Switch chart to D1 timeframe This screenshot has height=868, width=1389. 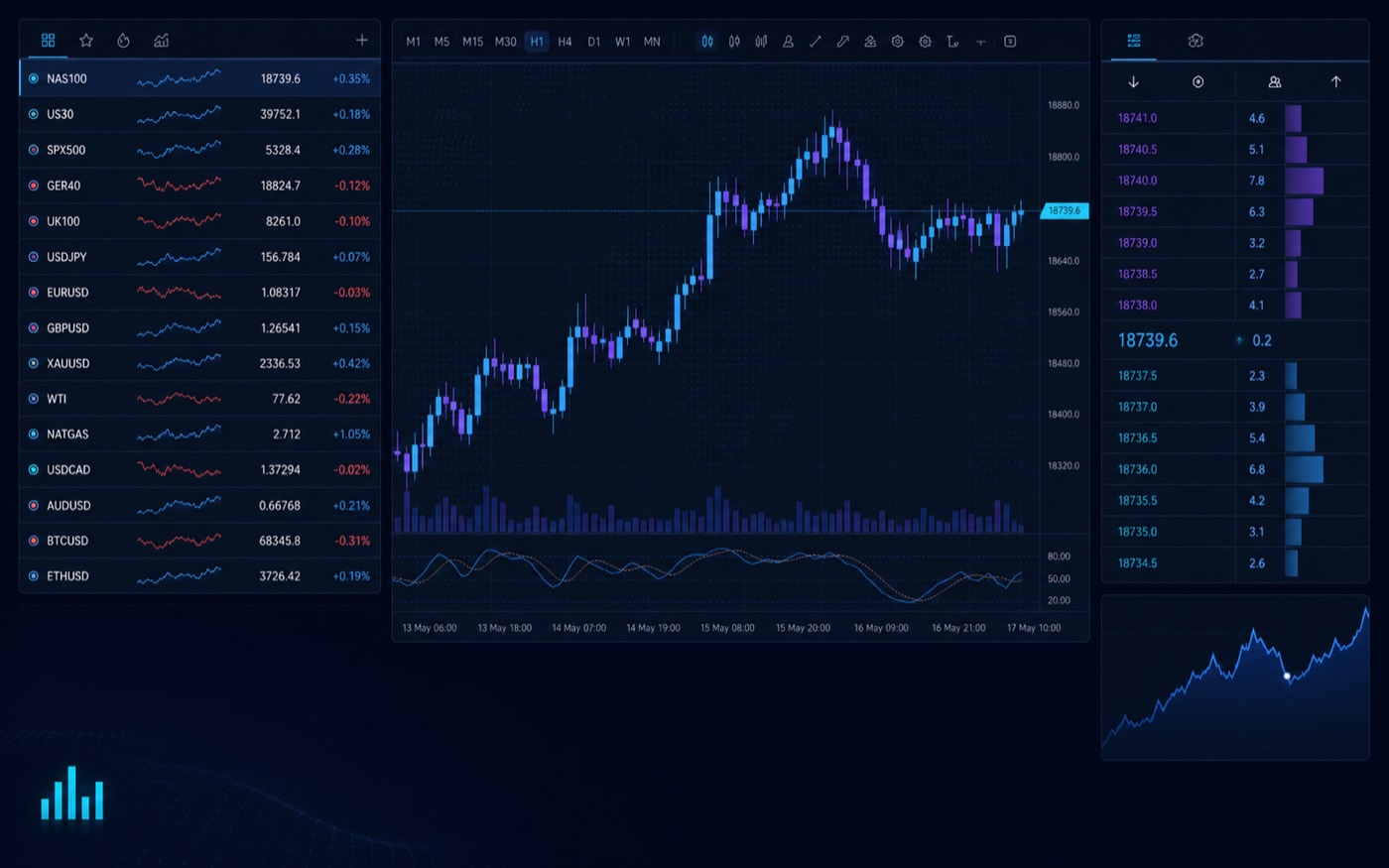[593, 42]
